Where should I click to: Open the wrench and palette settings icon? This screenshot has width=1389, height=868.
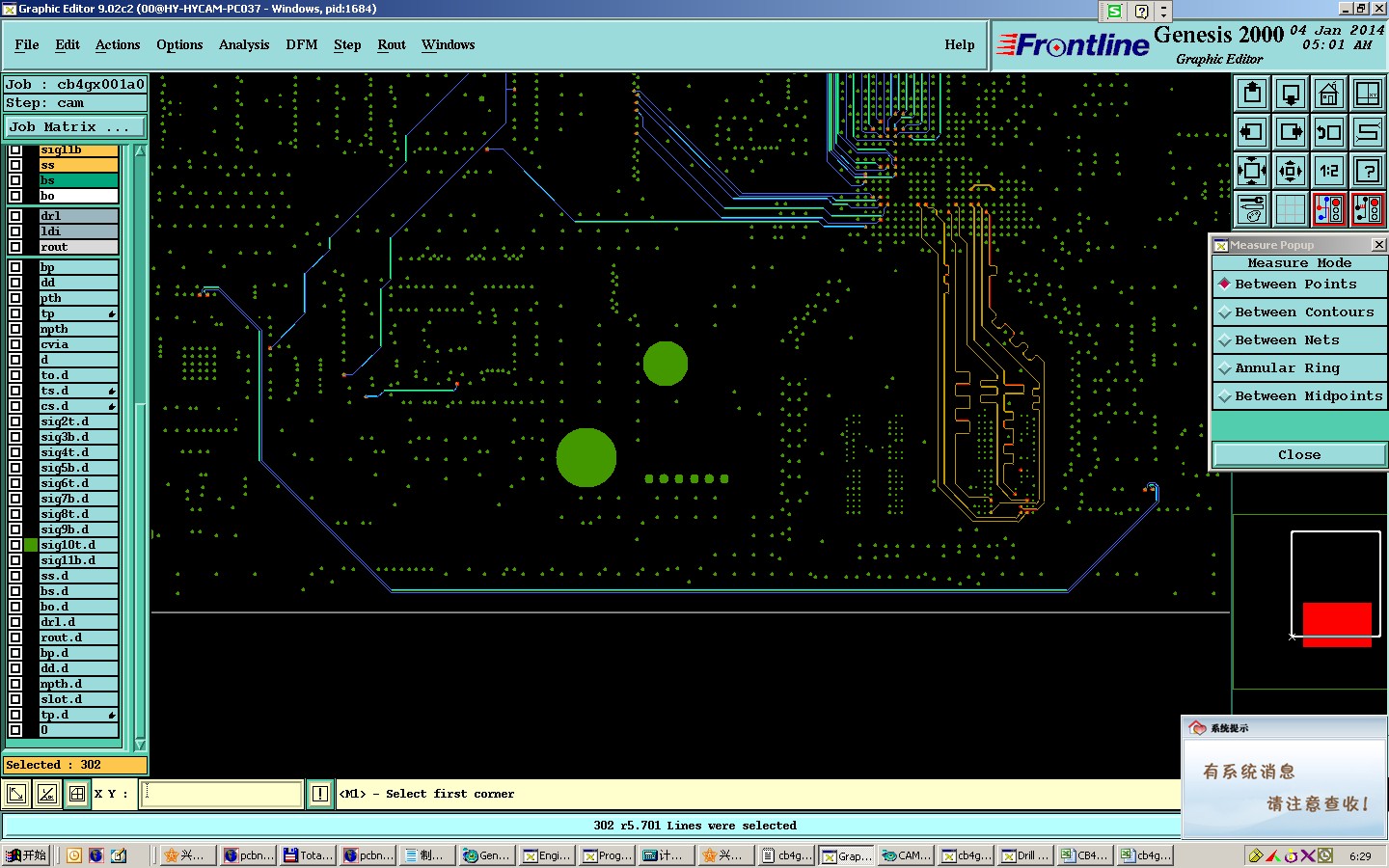pyautogui.click(x=1252, y=209)
